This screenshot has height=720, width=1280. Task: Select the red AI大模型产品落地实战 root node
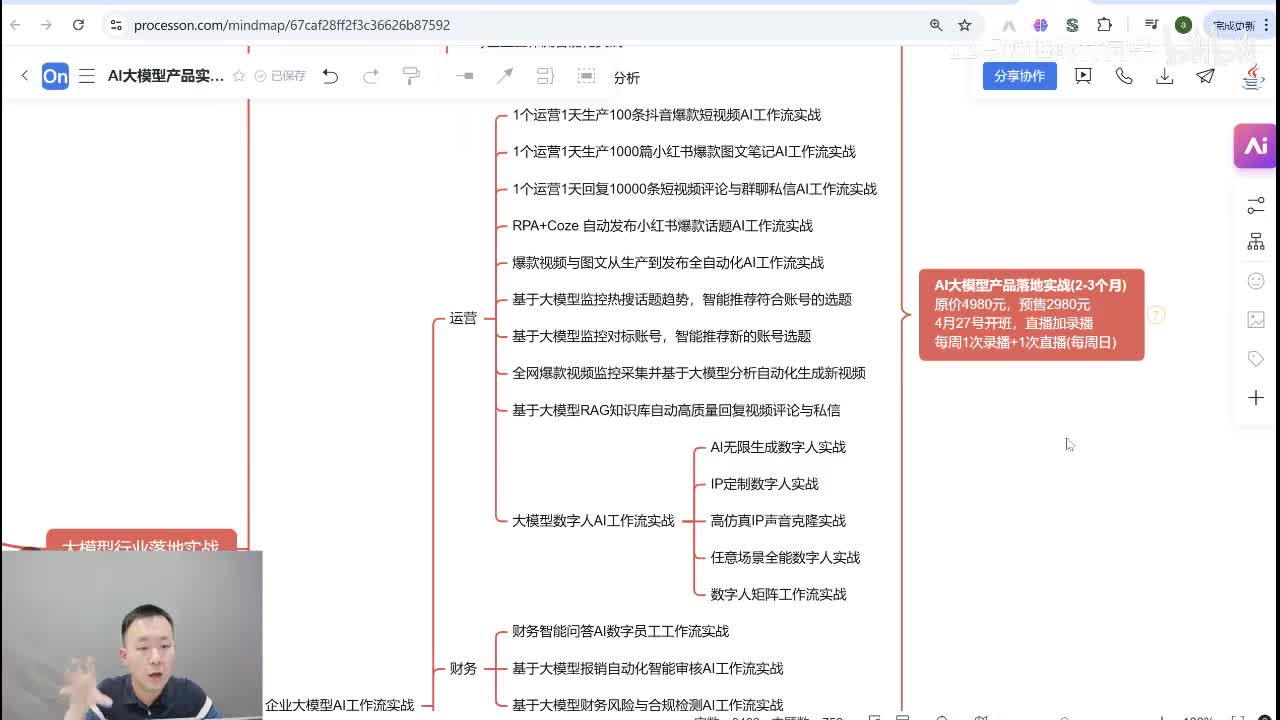pos(1031,314)
